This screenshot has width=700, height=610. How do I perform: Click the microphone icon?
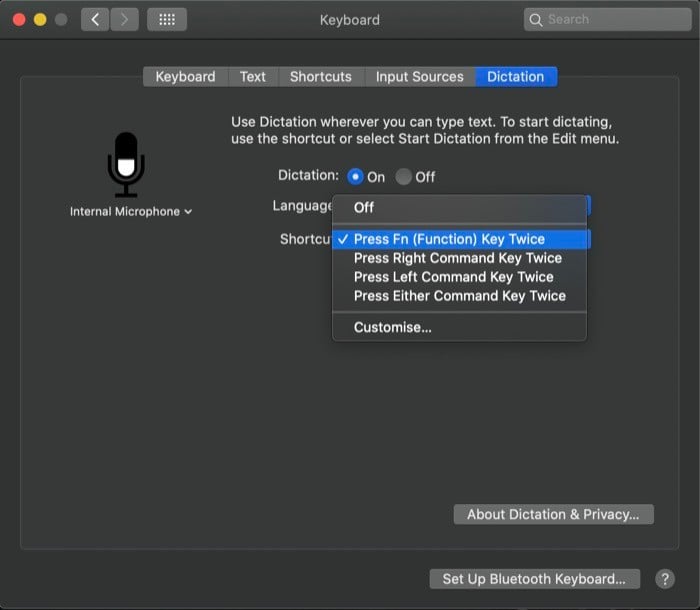[126, 164]
